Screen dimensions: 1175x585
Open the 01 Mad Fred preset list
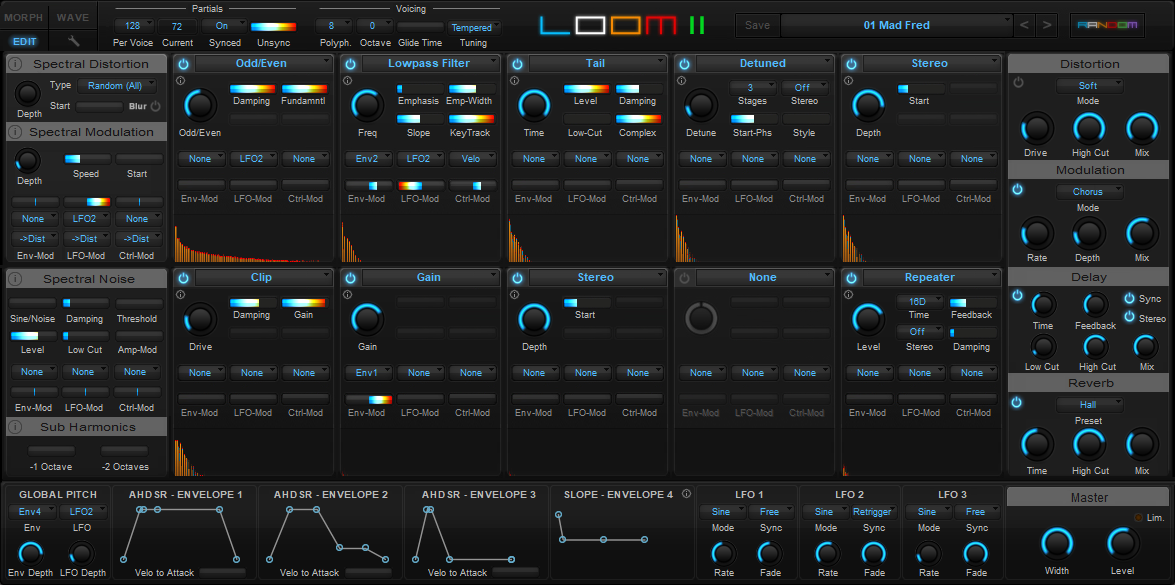pyautogui.click(x=895, y=24)
